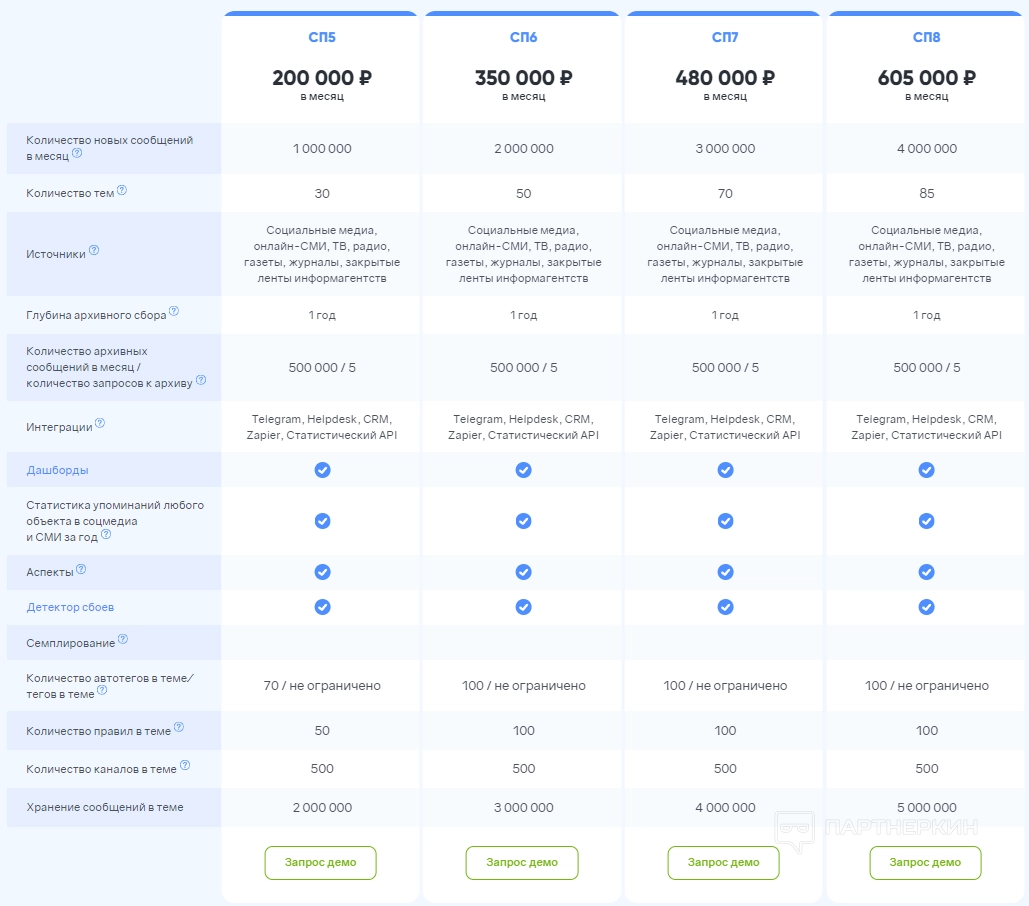
Task: Open the Детектор сбоев link
Action: (63, 607)
